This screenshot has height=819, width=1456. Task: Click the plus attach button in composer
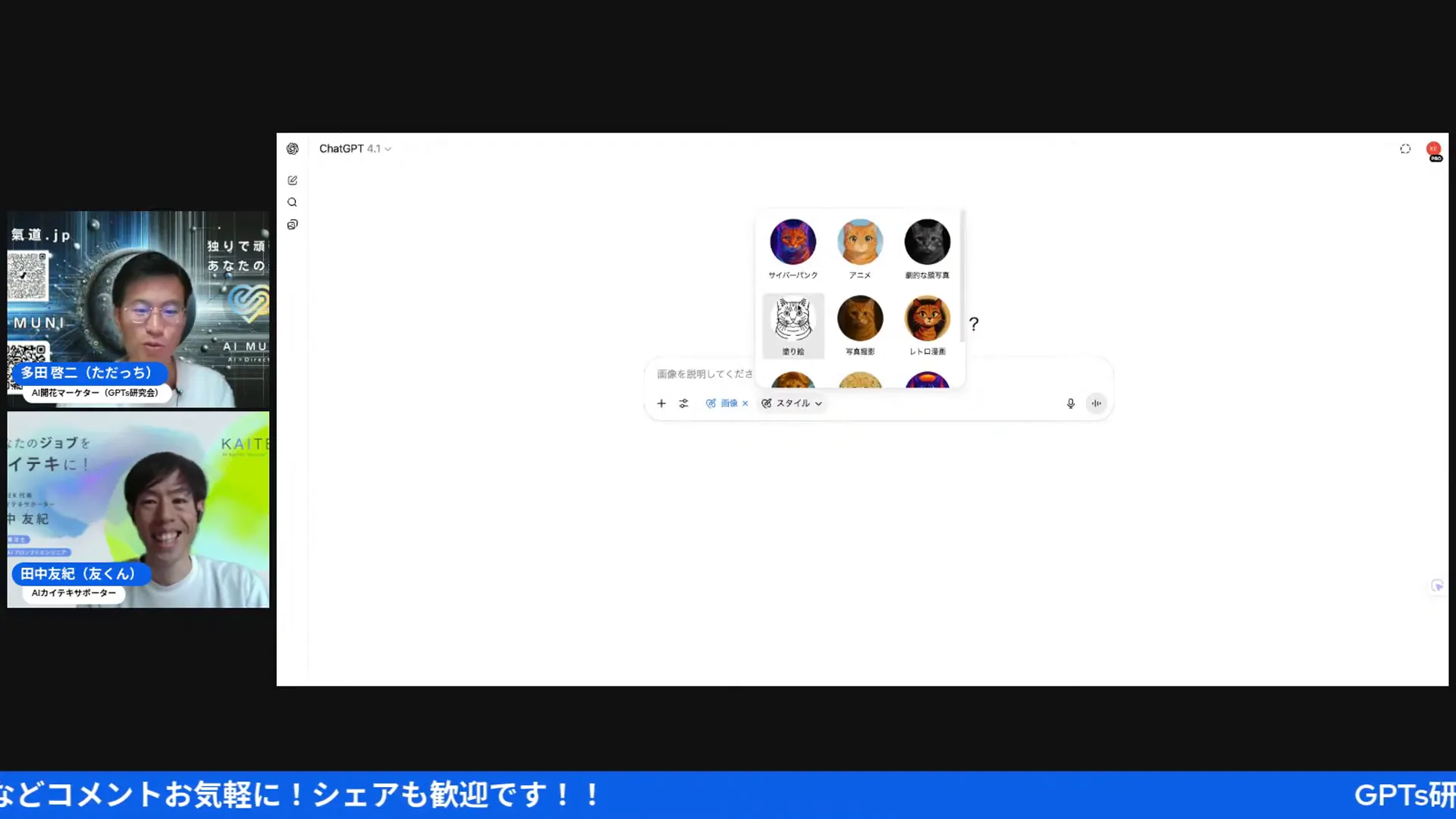(x=661, y=403)
